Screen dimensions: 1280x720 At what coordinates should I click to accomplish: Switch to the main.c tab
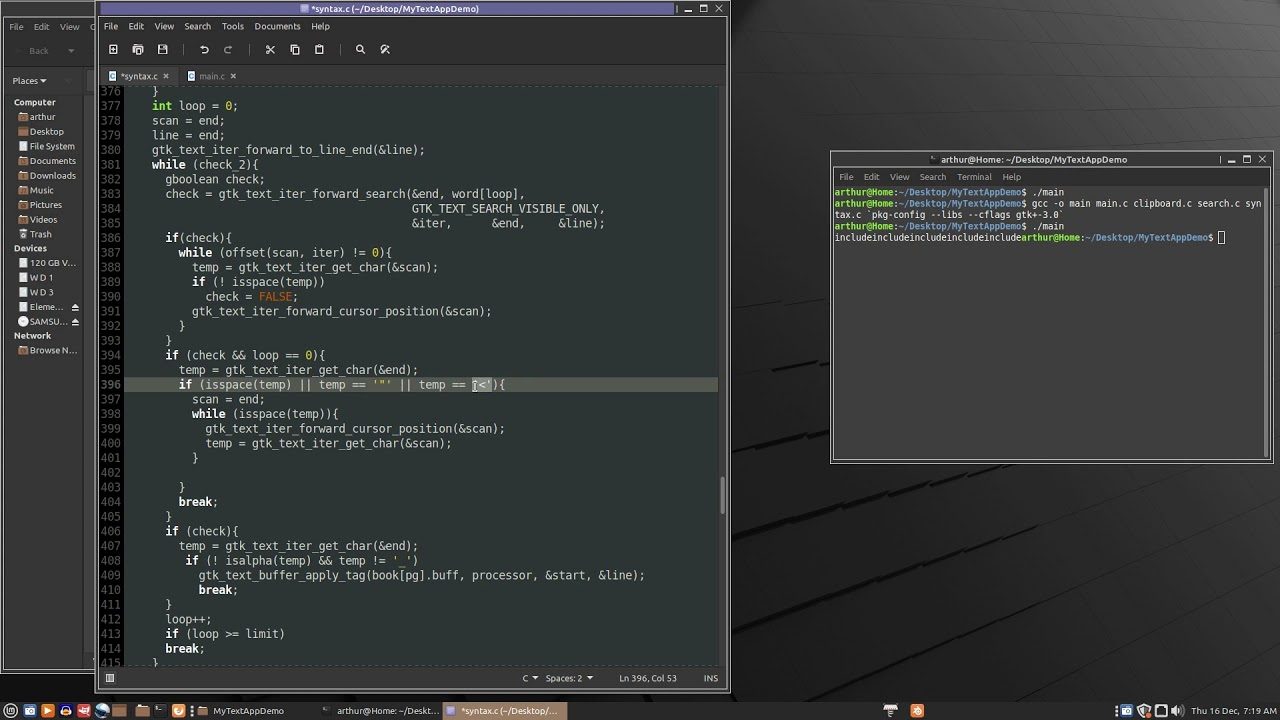click(212, 76)
